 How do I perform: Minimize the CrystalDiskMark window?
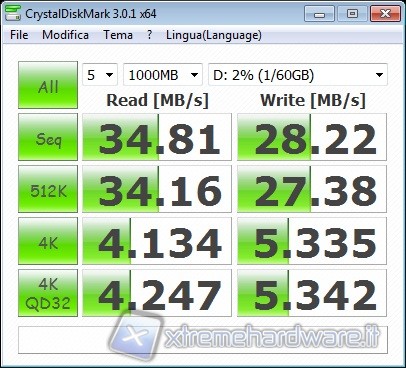click(319, 14)
